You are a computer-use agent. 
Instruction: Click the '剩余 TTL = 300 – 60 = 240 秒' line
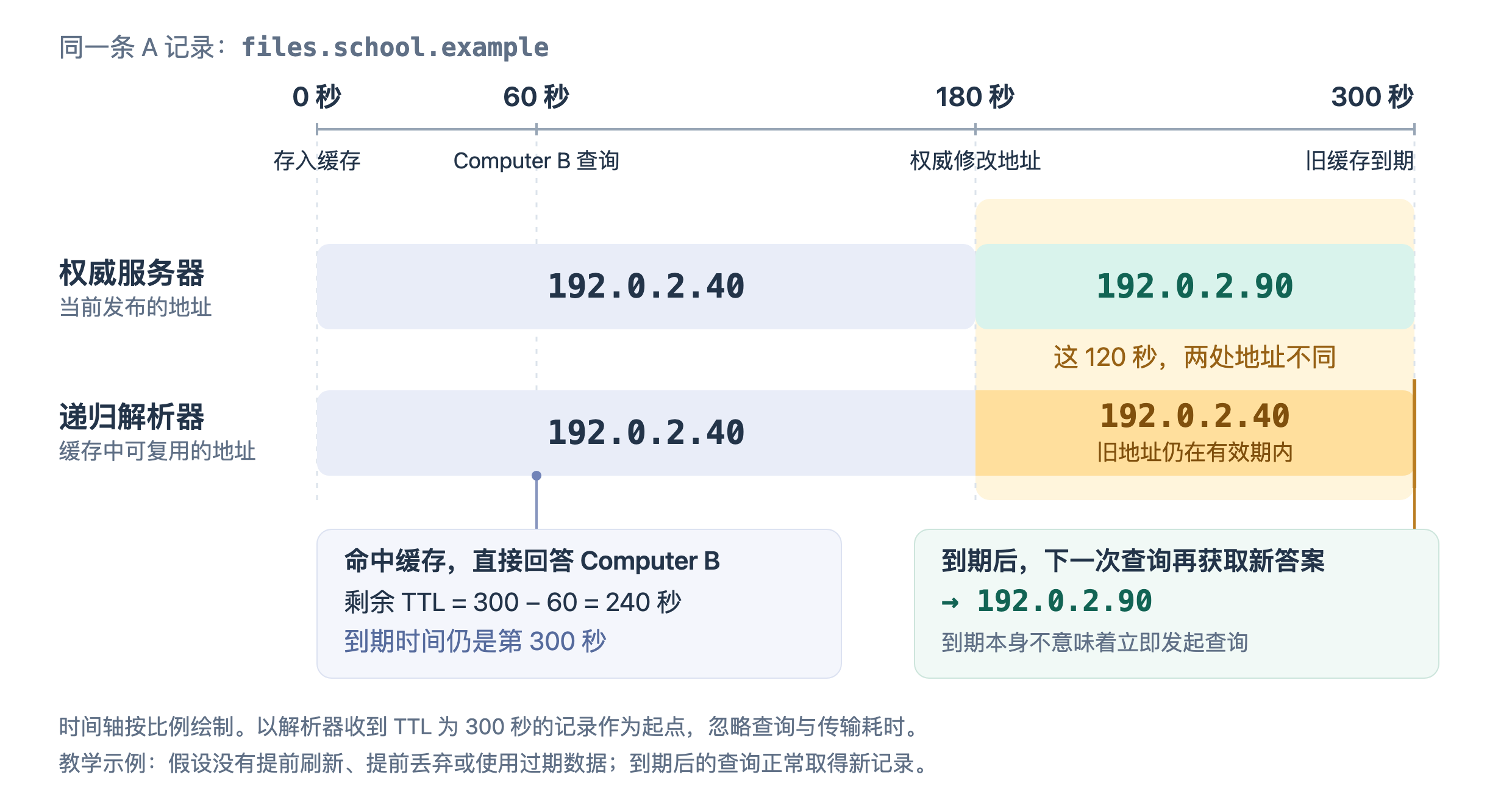(513, 602)
